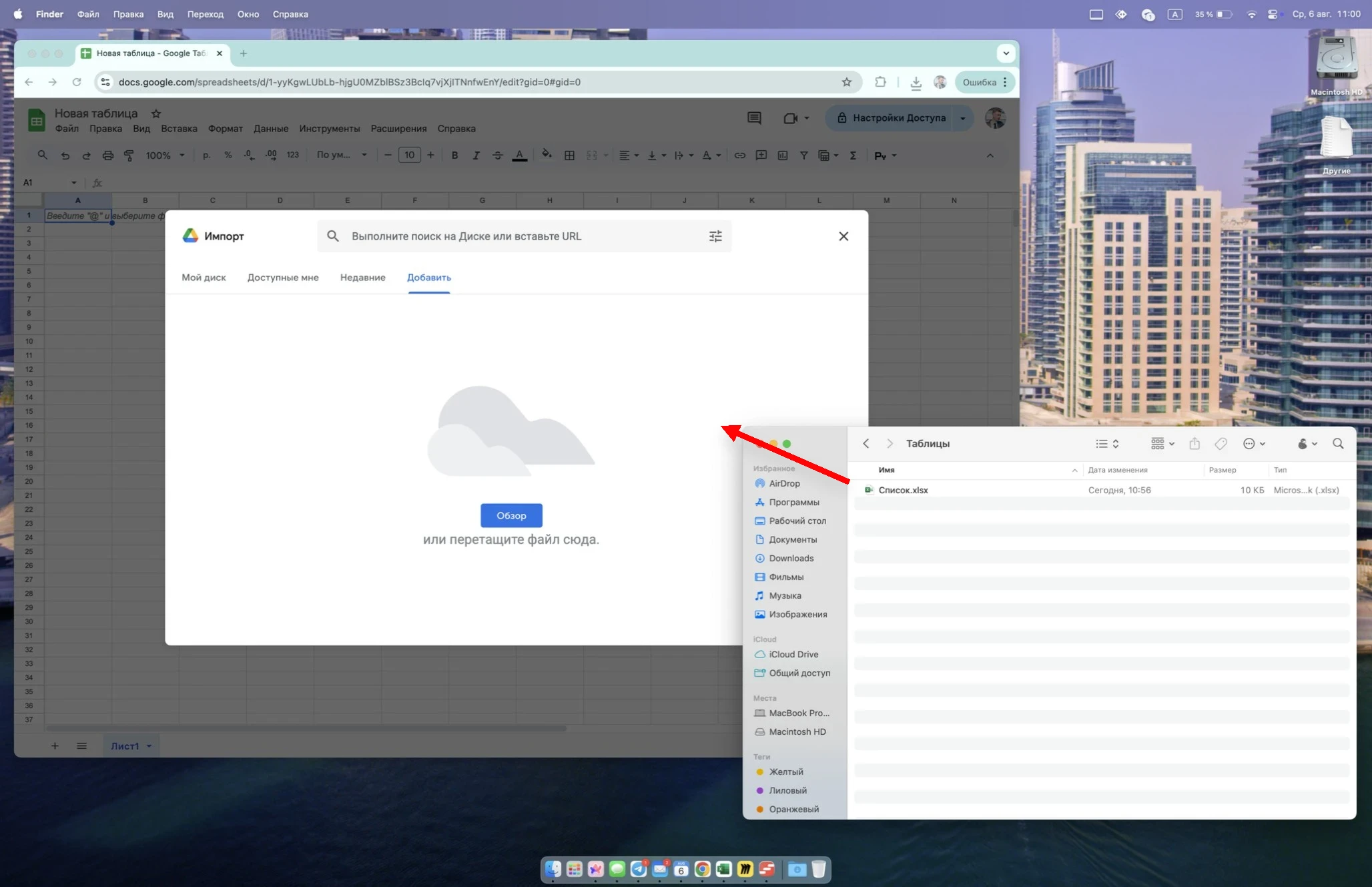
Task: Click the Finder back navigation arrow
Action: point(866,444)
